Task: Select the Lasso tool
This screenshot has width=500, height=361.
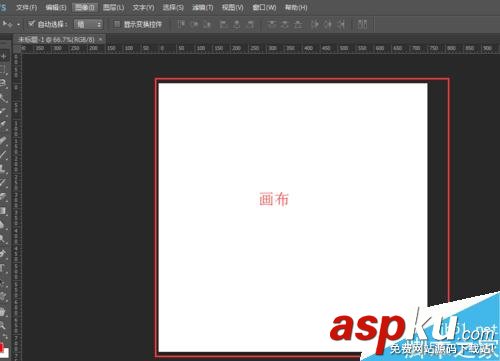Action: click(x=3, y=84)
